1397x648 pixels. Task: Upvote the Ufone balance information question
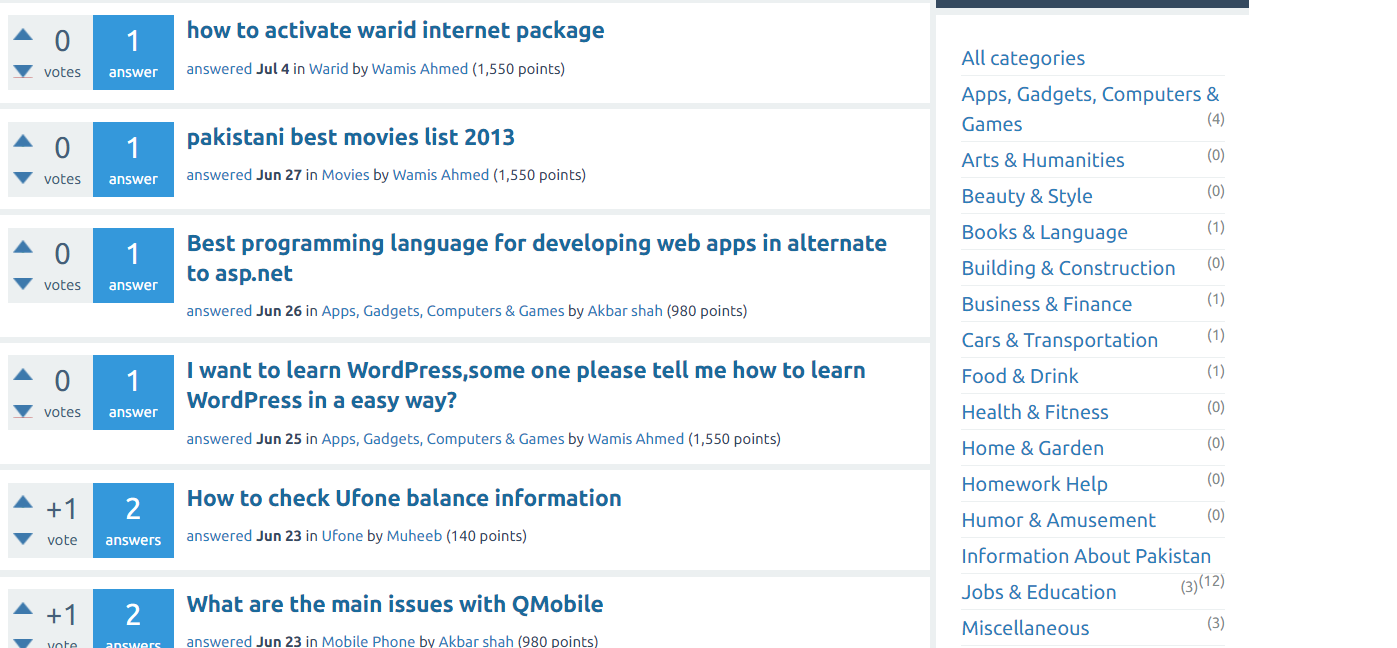pyautogui.click(x=23, y=503)
